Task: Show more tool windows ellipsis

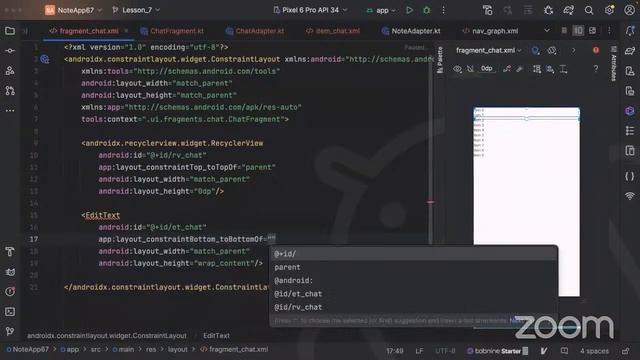Action: coord(10,111)
